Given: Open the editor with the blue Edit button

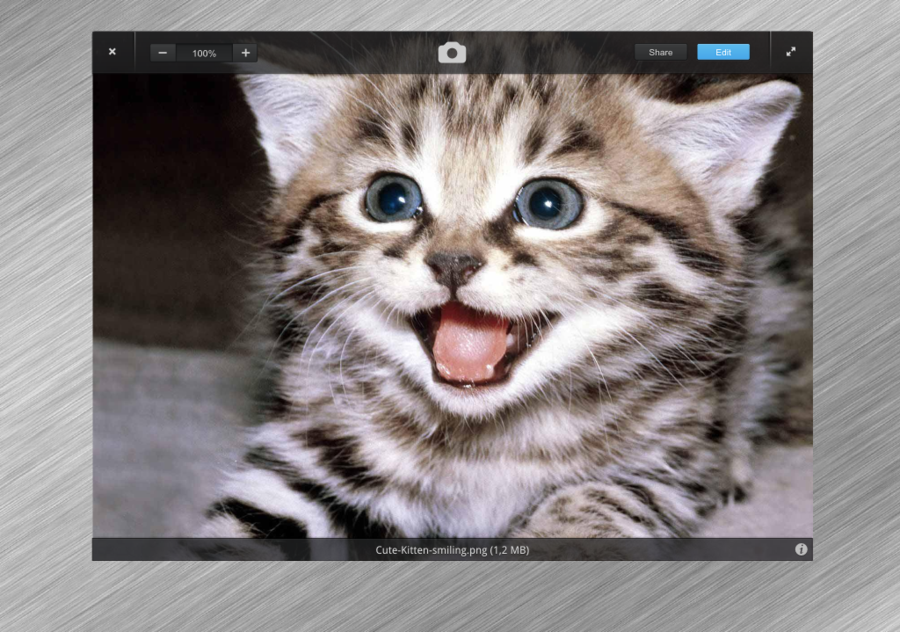Looking at the screenshot, I should 723,52.
